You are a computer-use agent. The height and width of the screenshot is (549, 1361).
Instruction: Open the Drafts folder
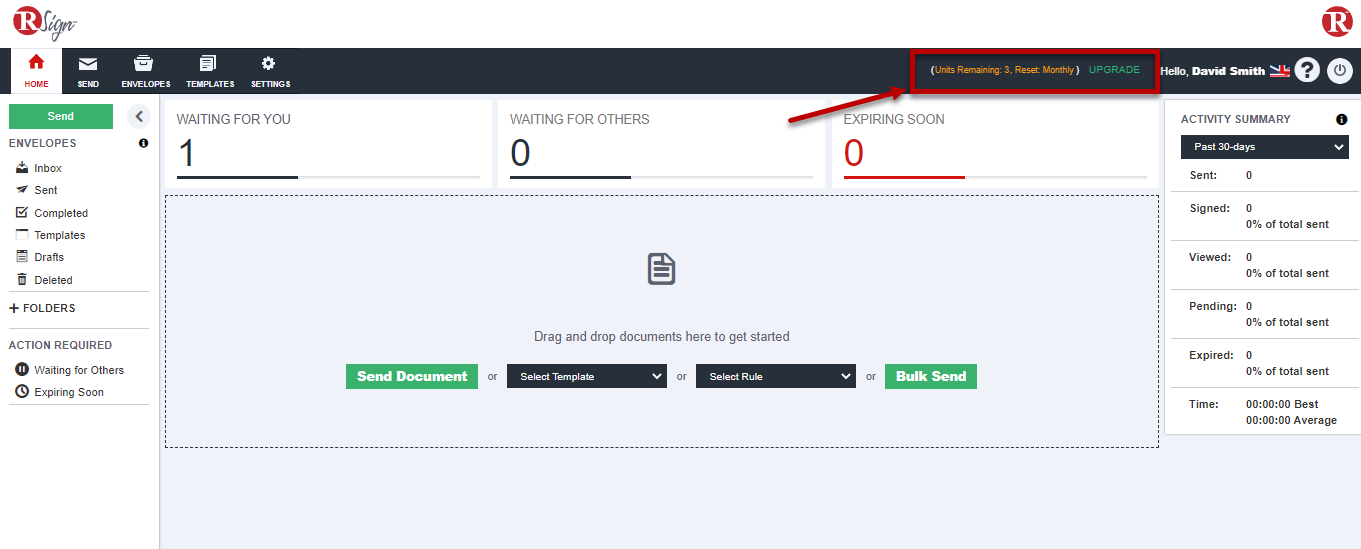tap(49, 257)
